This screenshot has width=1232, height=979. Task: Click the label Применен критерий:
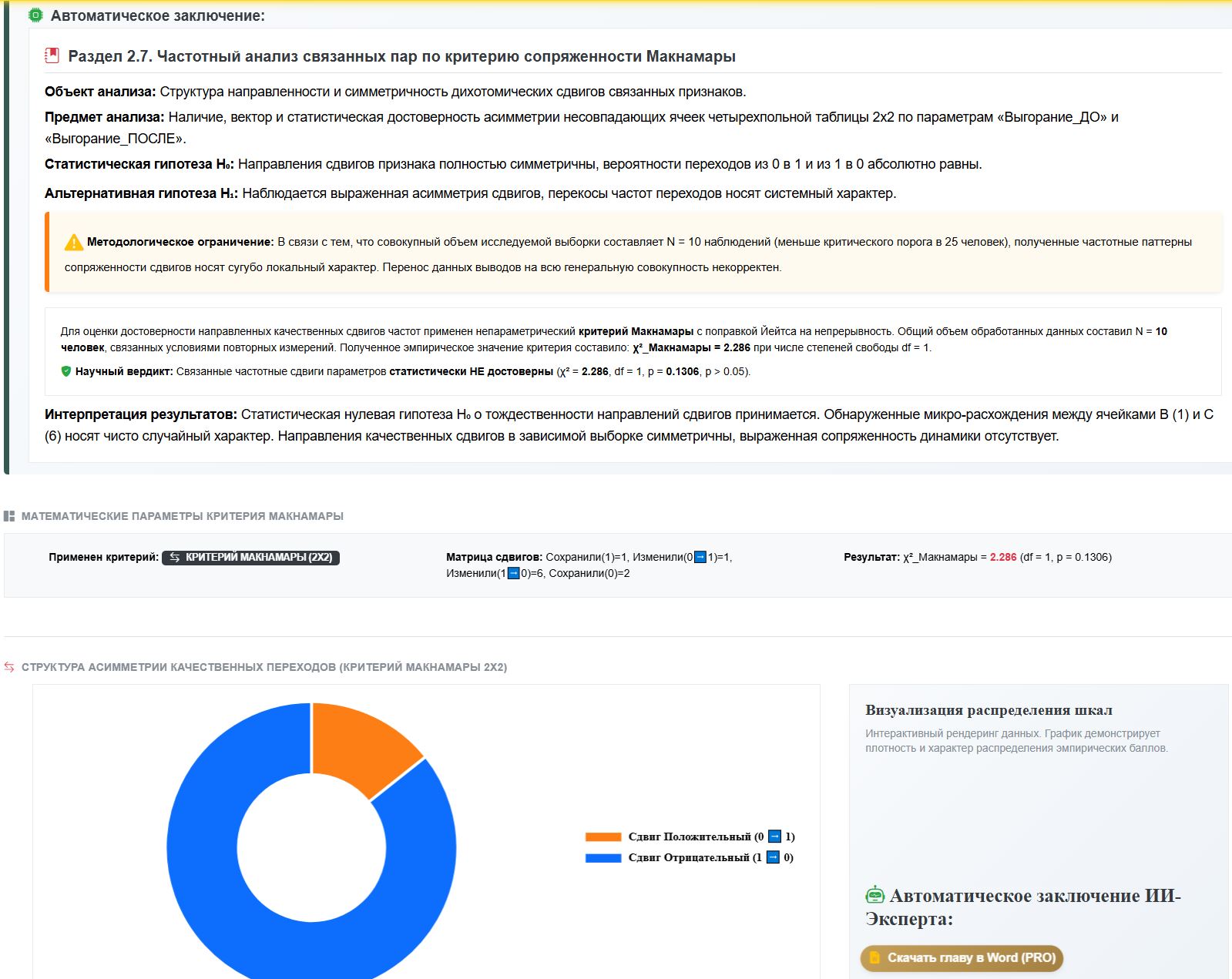click(103, 557)
